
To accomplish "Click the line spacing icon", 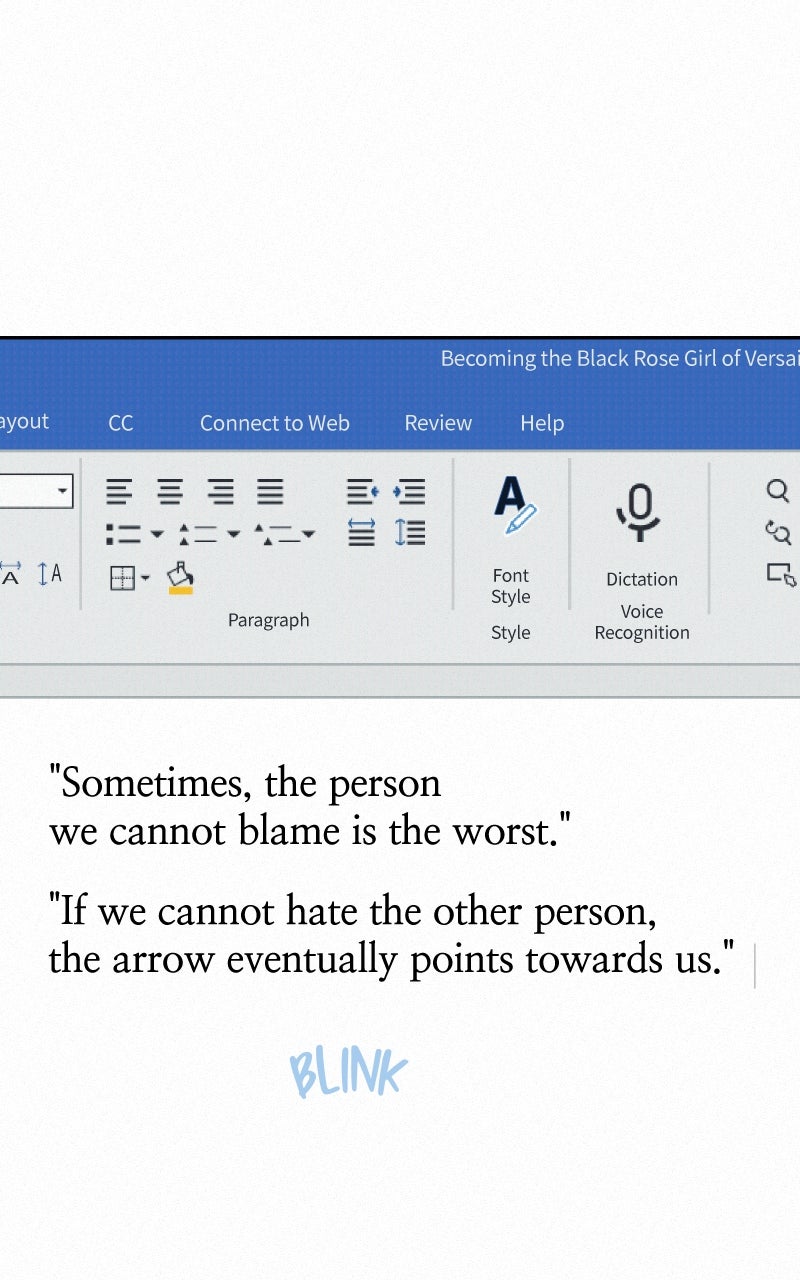I will (409, 532).
